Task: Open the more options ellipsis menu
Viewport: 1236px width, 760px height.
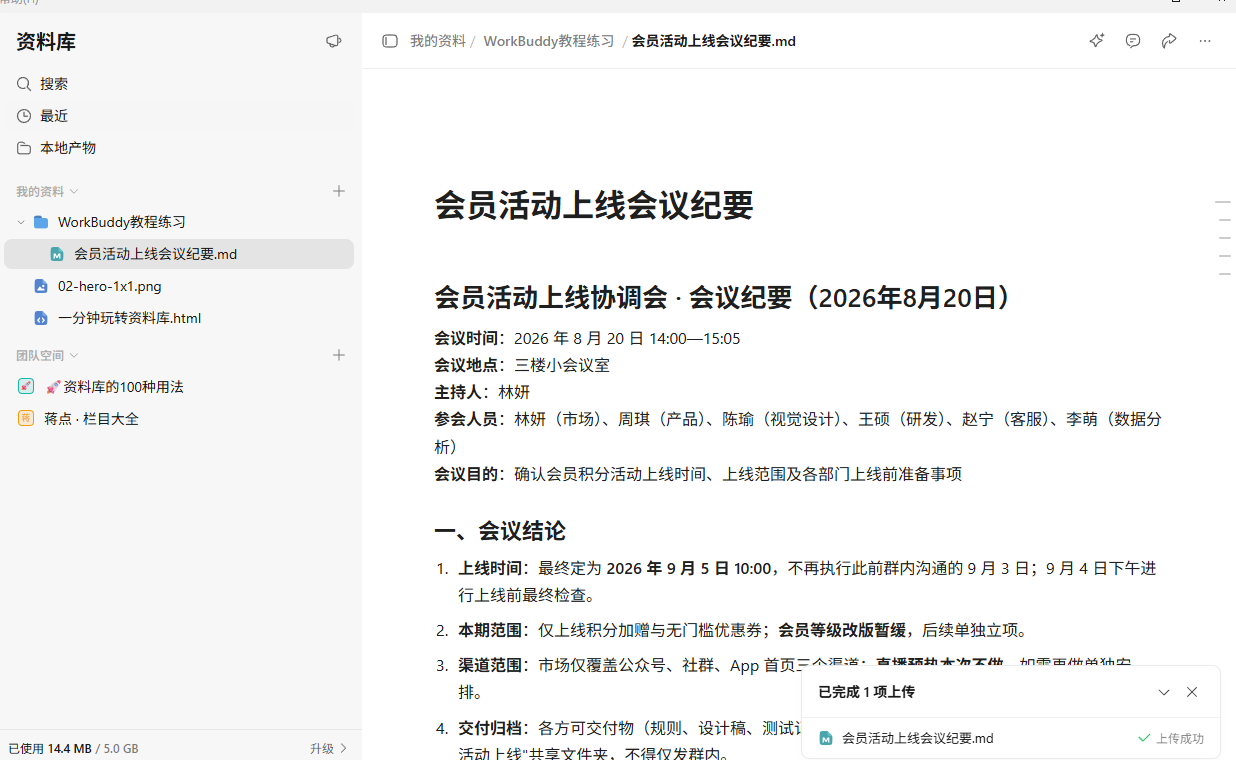Action: (1205, 41)
